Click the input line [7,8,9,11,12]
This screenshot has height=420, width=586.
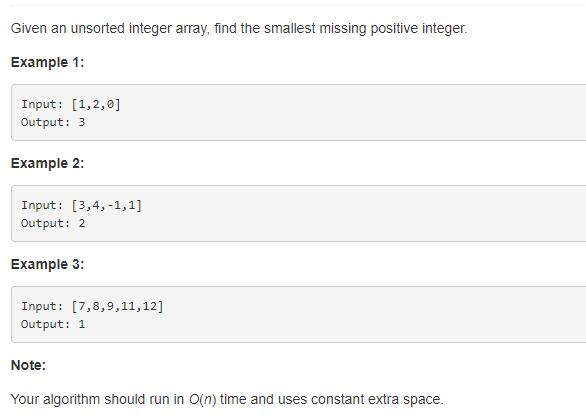click(x=92, y=306)
